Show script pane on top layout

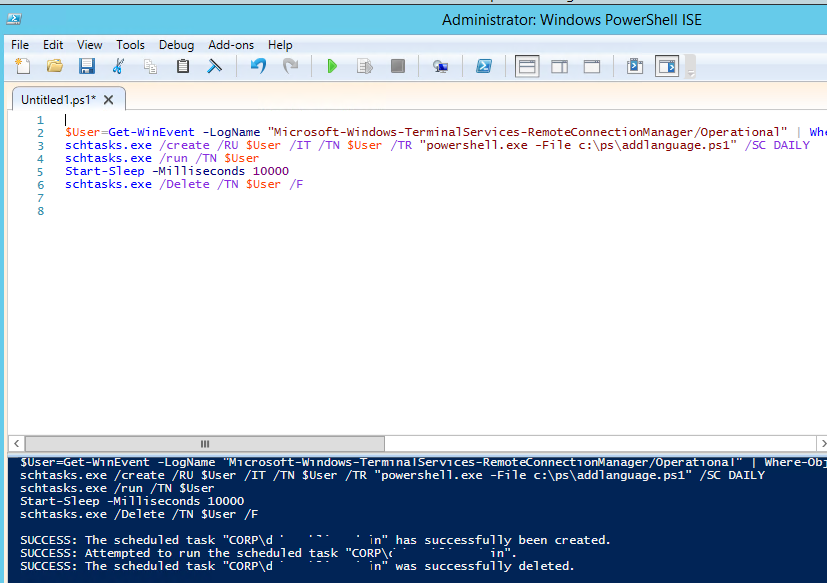coord(527,66)
